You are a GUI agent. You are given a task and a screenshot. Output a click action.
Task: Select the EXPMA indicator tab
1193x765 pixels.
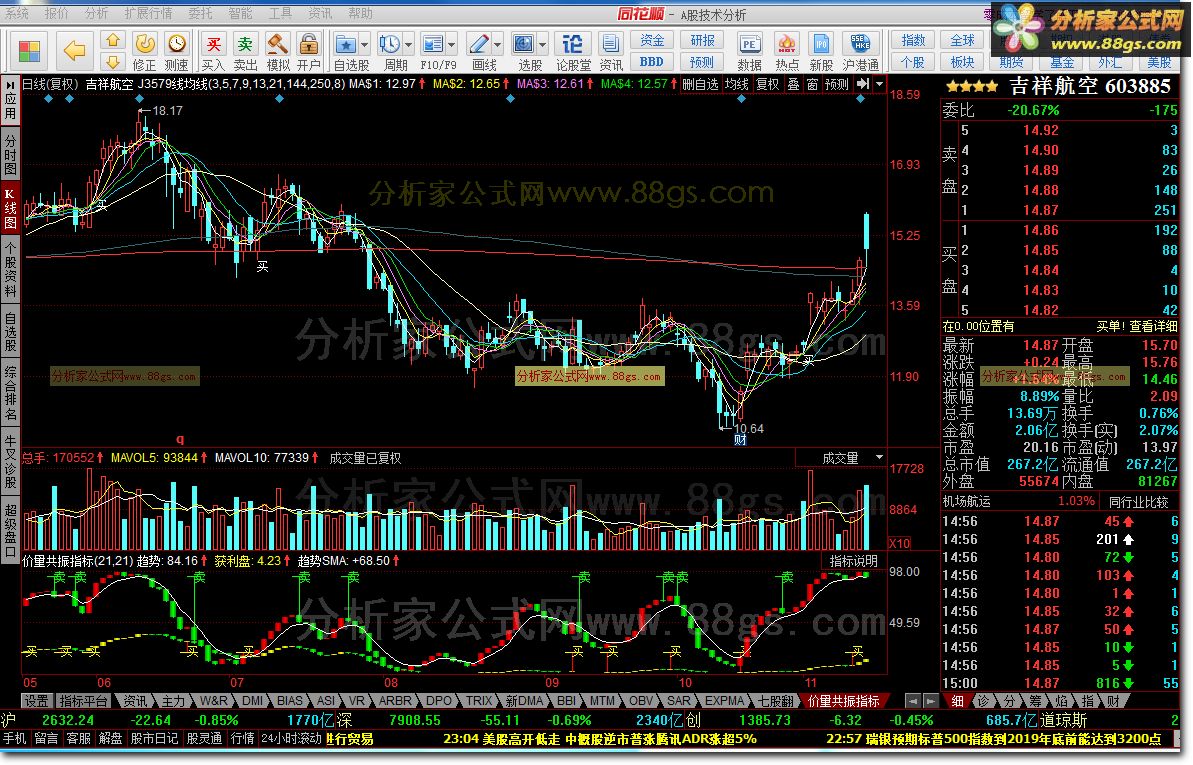click(724, 700)
